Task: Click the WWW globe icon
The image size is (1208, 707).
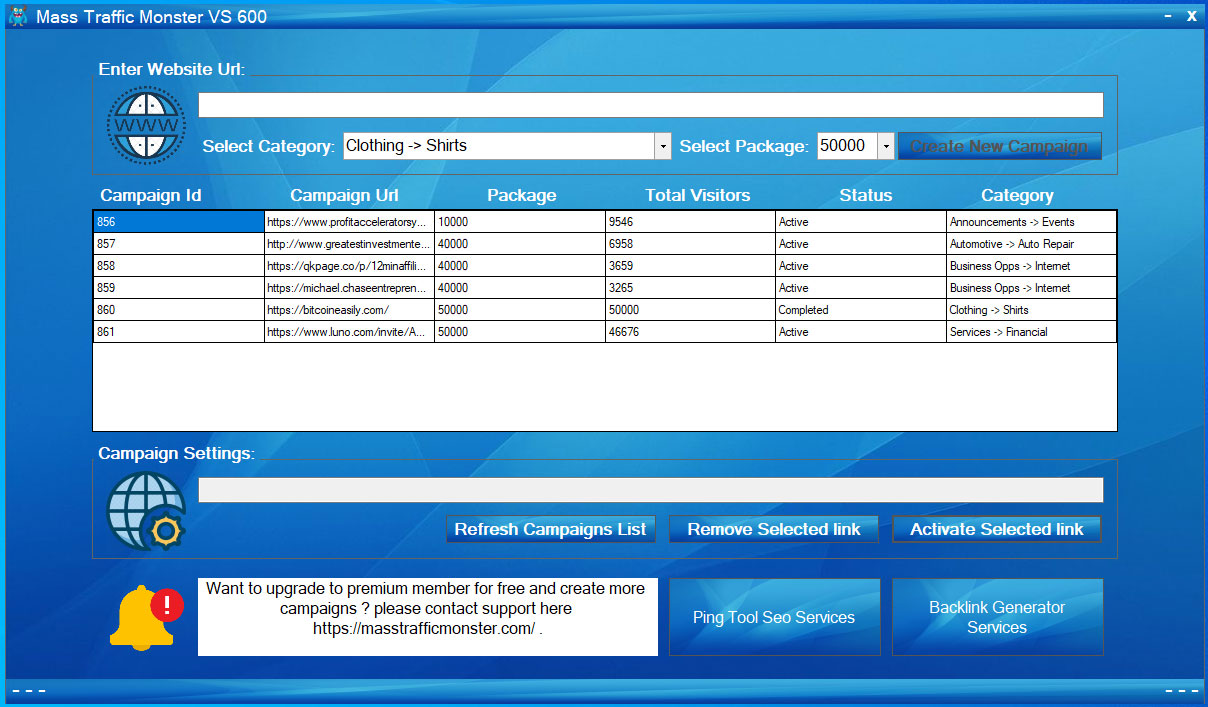Action: [146, 124]
